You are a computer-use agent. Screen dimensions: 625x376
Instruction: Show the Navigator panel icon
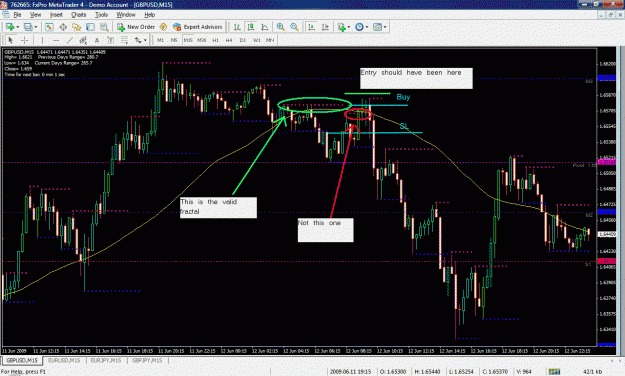[77, 27]
